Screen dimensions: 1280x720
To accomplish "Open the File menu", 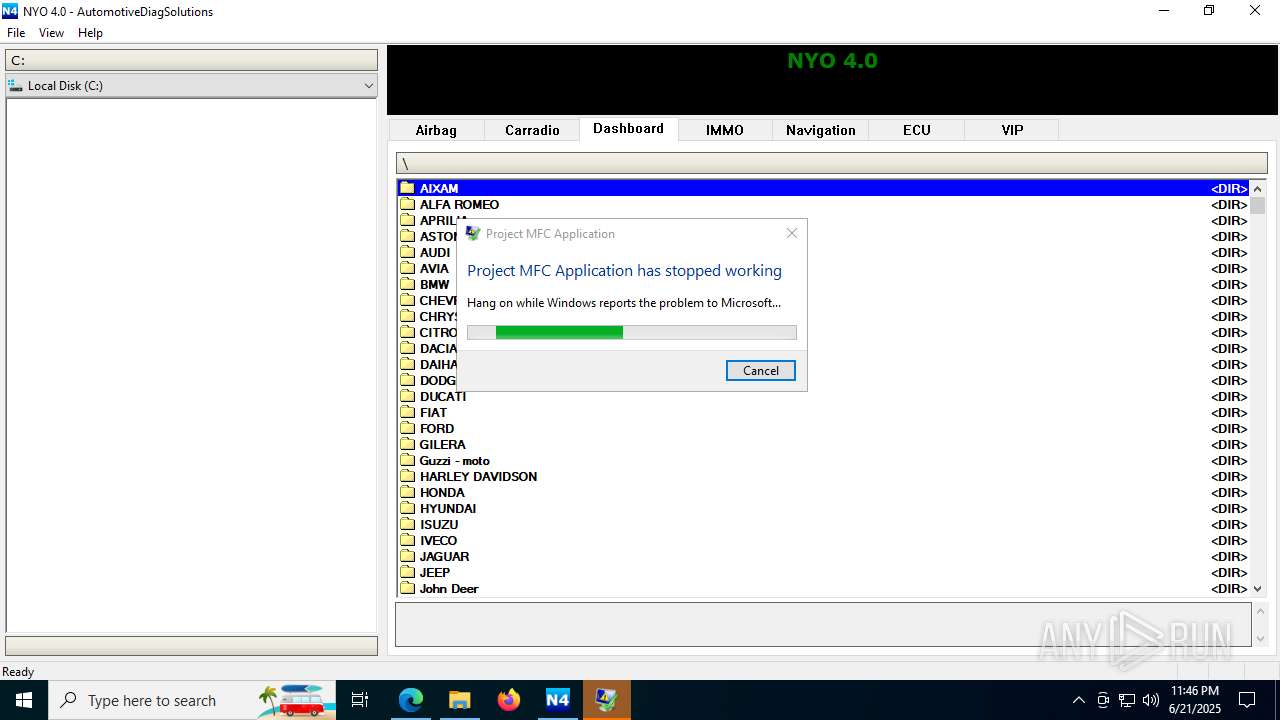I will click(16, 33).
